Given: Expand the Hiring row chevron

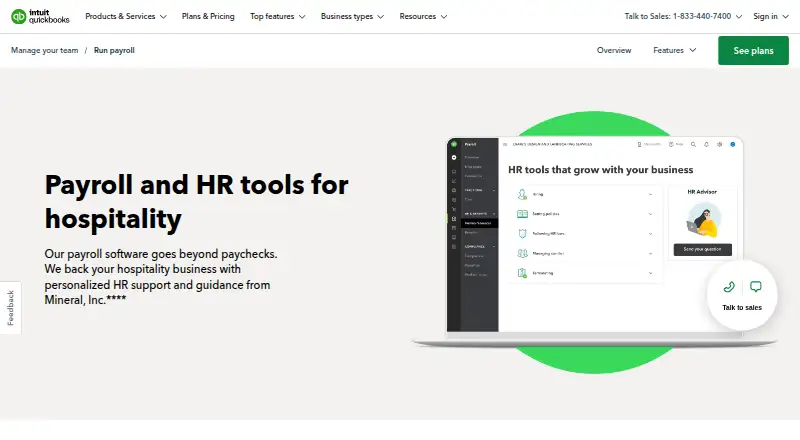Looking at the screenshot, I should (650, 194).
